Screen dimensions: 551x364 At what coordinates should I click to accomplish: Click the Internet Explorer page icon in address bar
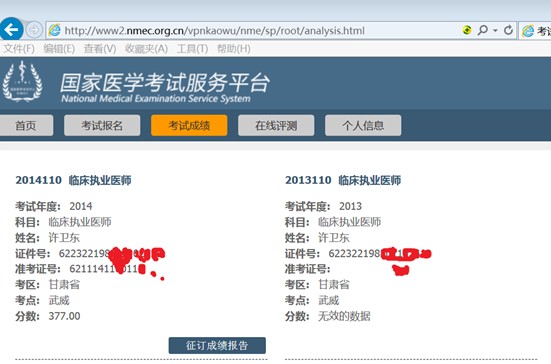[x=54, y=31]
